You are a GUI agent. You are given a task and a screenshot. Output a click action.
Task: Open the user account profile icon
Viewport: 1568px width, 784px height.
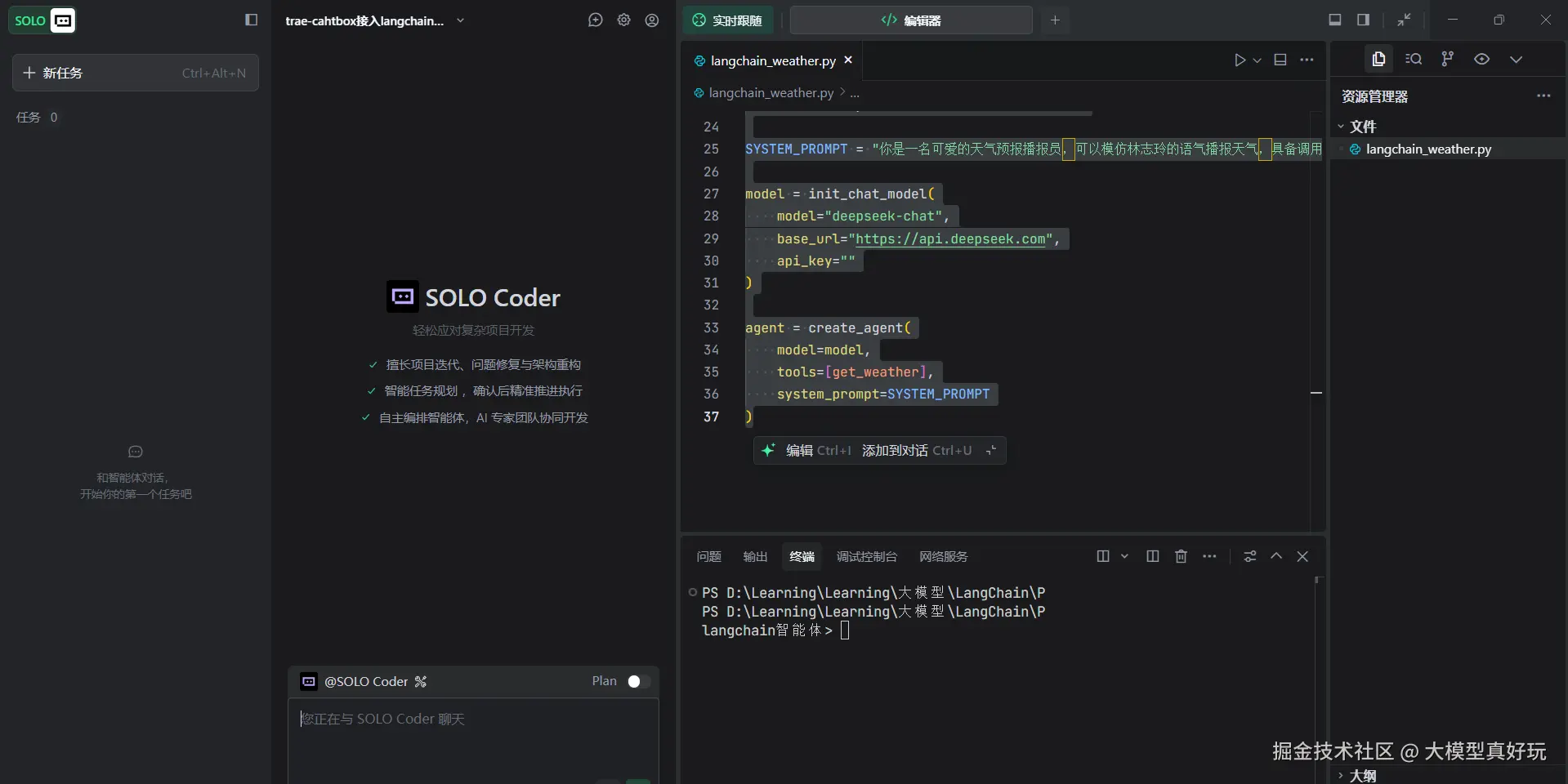651,20
